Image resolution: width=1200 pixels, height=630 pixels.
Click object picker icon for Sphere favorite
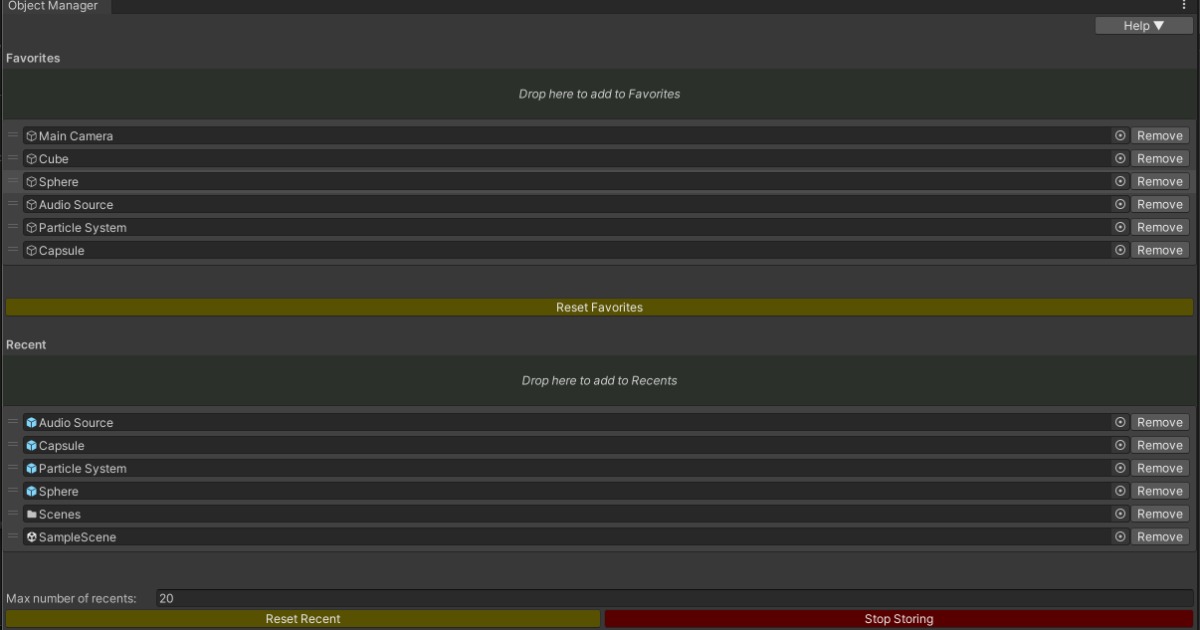click(x=1120, y=182)
